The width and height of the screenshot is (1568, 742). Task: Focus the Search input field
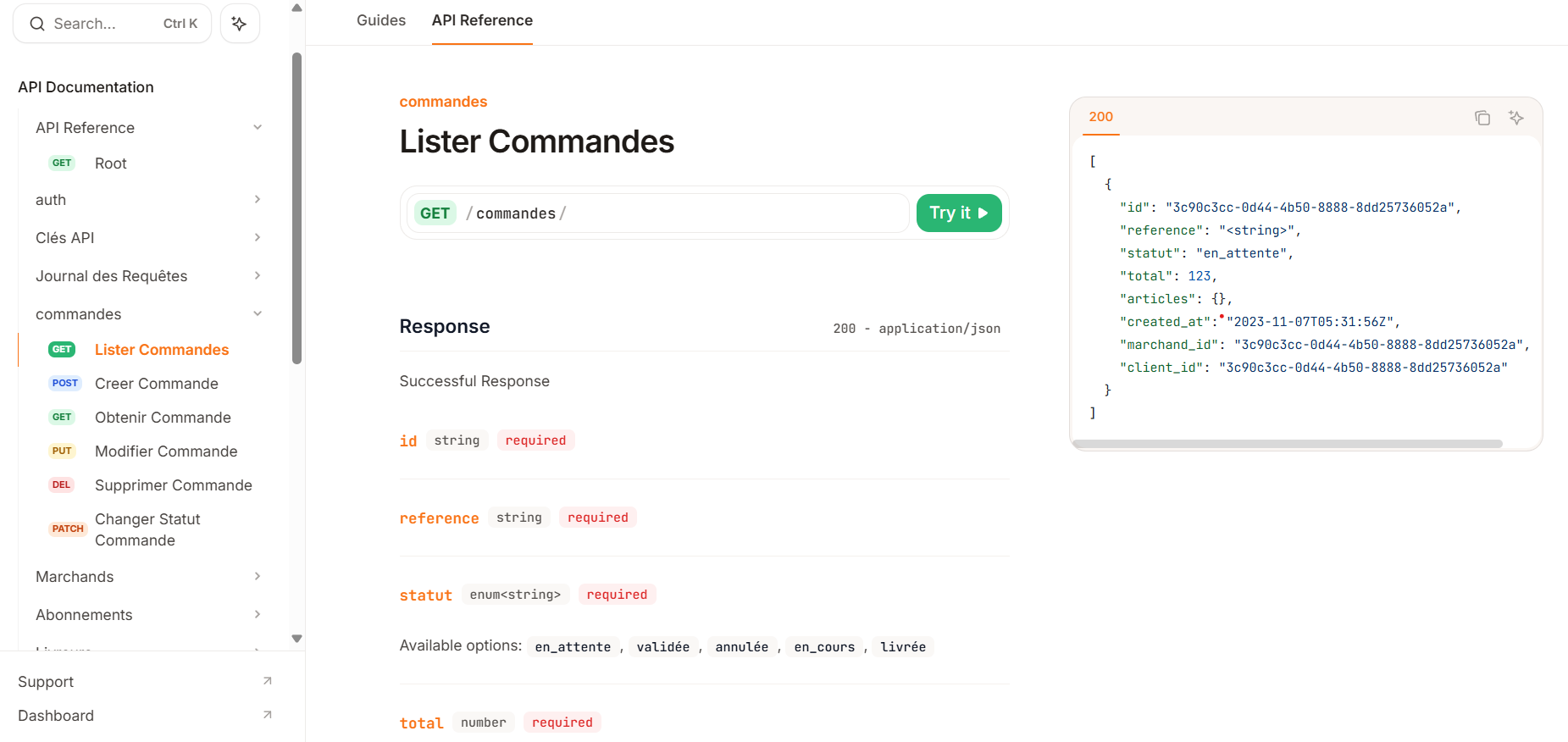tap(112, 24)
